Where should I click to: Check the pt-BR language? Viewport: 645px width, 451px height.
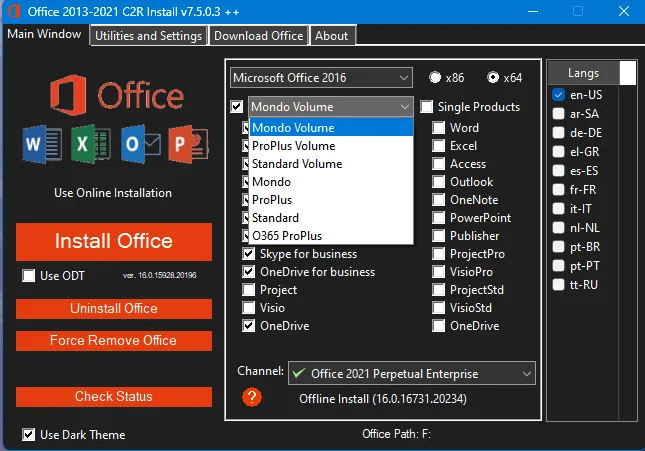click(558, 246)
